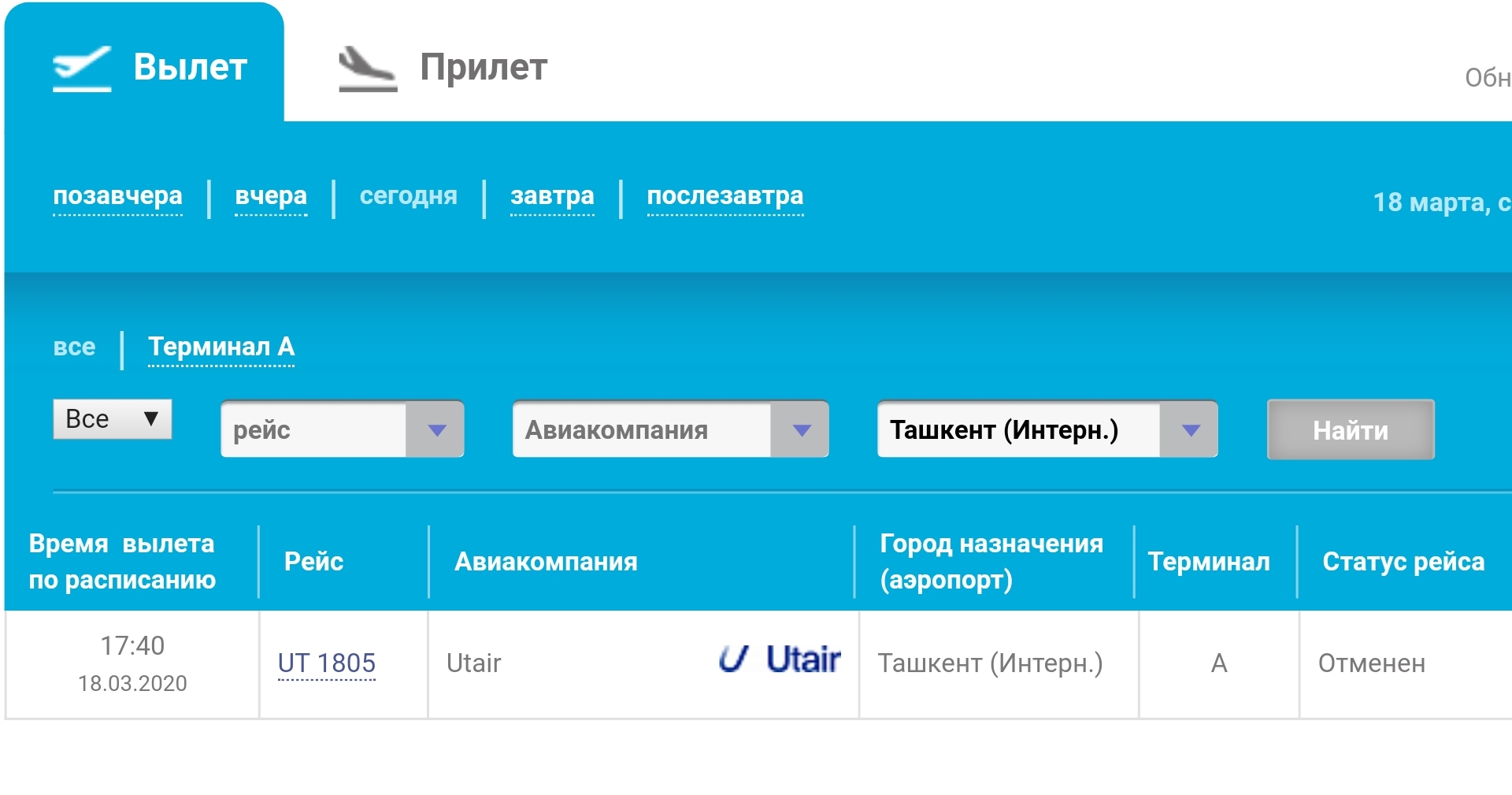Image resolution: width=1512 pixels, height=795 pixels.
Task: Expand the Ташкент (Интерн.) destination dropdown arrow
Action: pos(1190,430)
